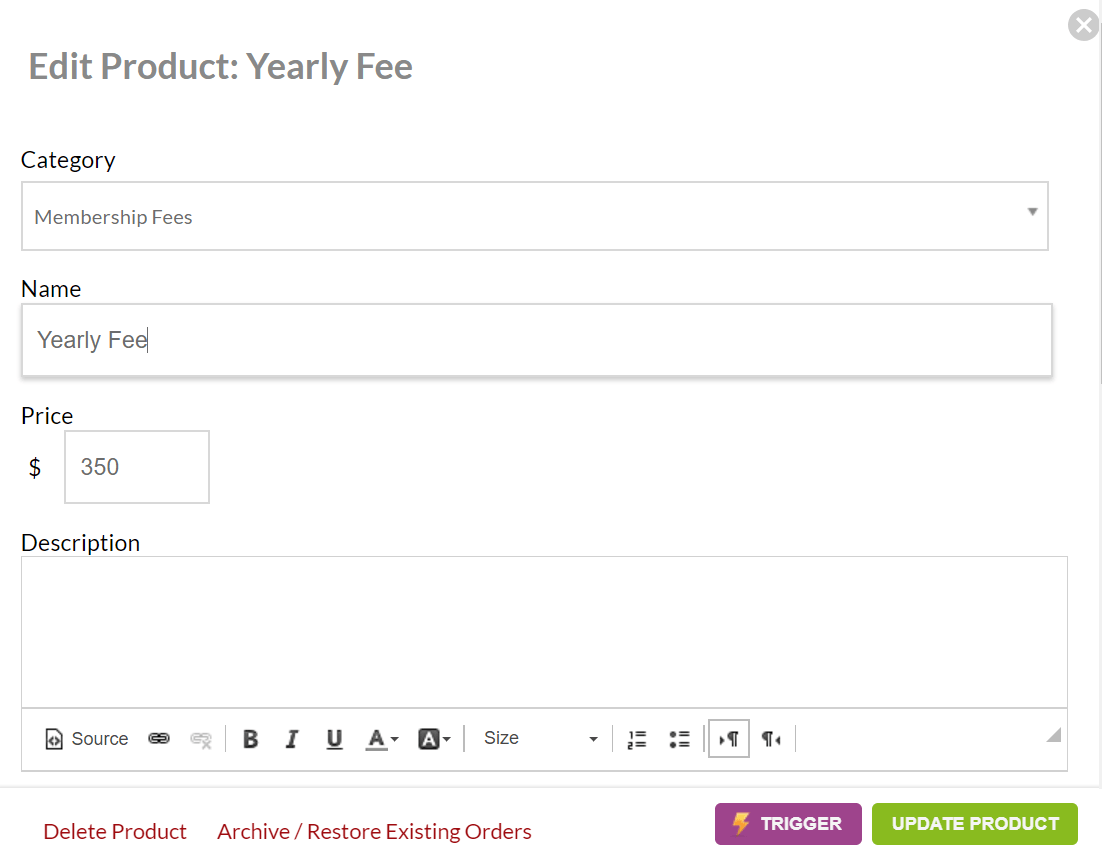Click the Name input field
This screenshot has height=865, width=1102.
click(x=536, y=340)
